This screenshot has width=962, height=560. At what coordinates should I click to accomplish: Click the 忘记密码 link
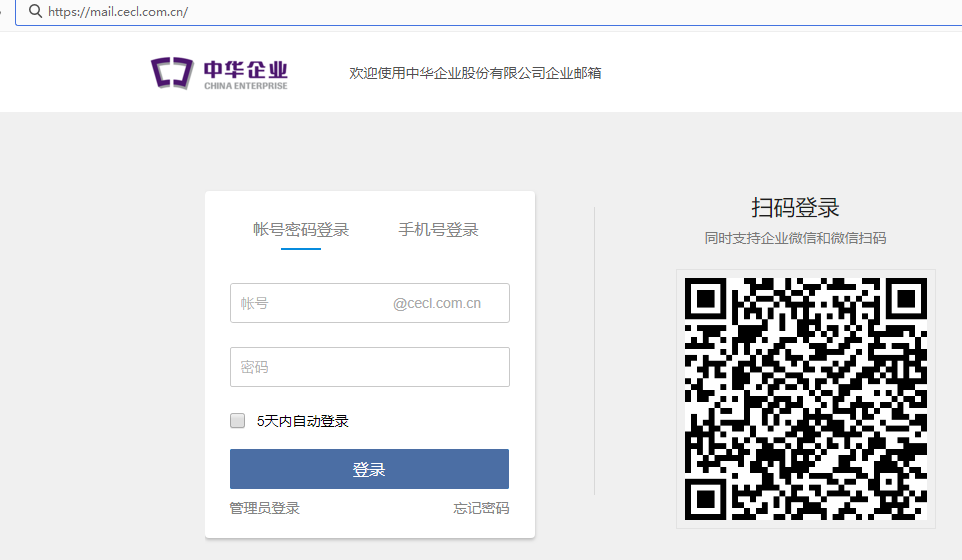pyautogui.click(x=481, y=508)
